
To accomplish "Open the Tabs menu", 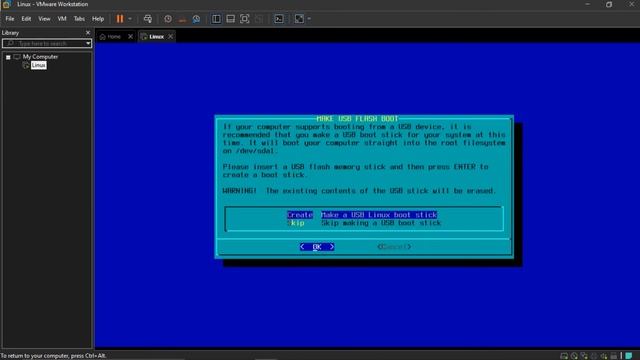I will [x=79, y=19].
